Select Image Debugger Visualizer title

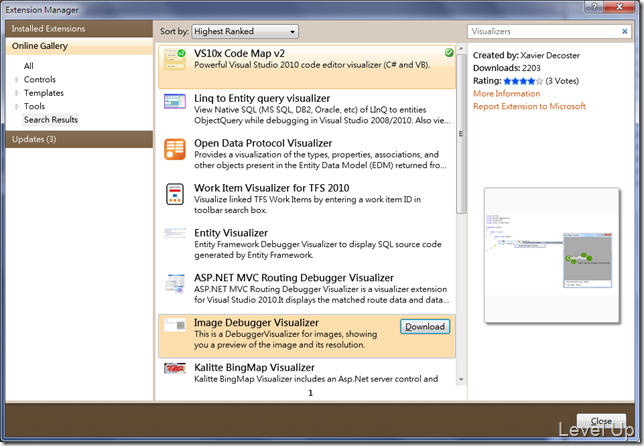coord(256,322)
